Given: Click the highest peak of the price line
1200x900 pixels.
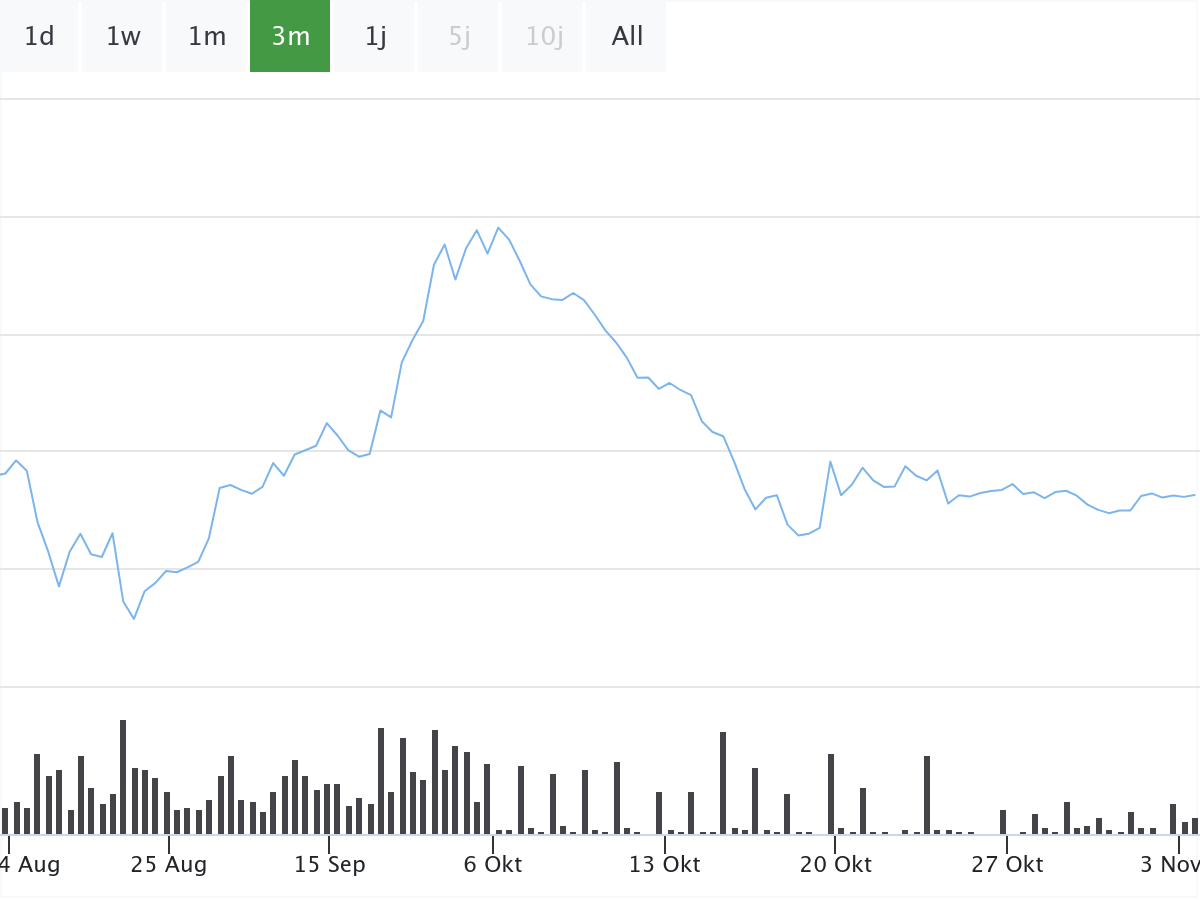Looking at the screenshot, I should [x=498, y=228].
